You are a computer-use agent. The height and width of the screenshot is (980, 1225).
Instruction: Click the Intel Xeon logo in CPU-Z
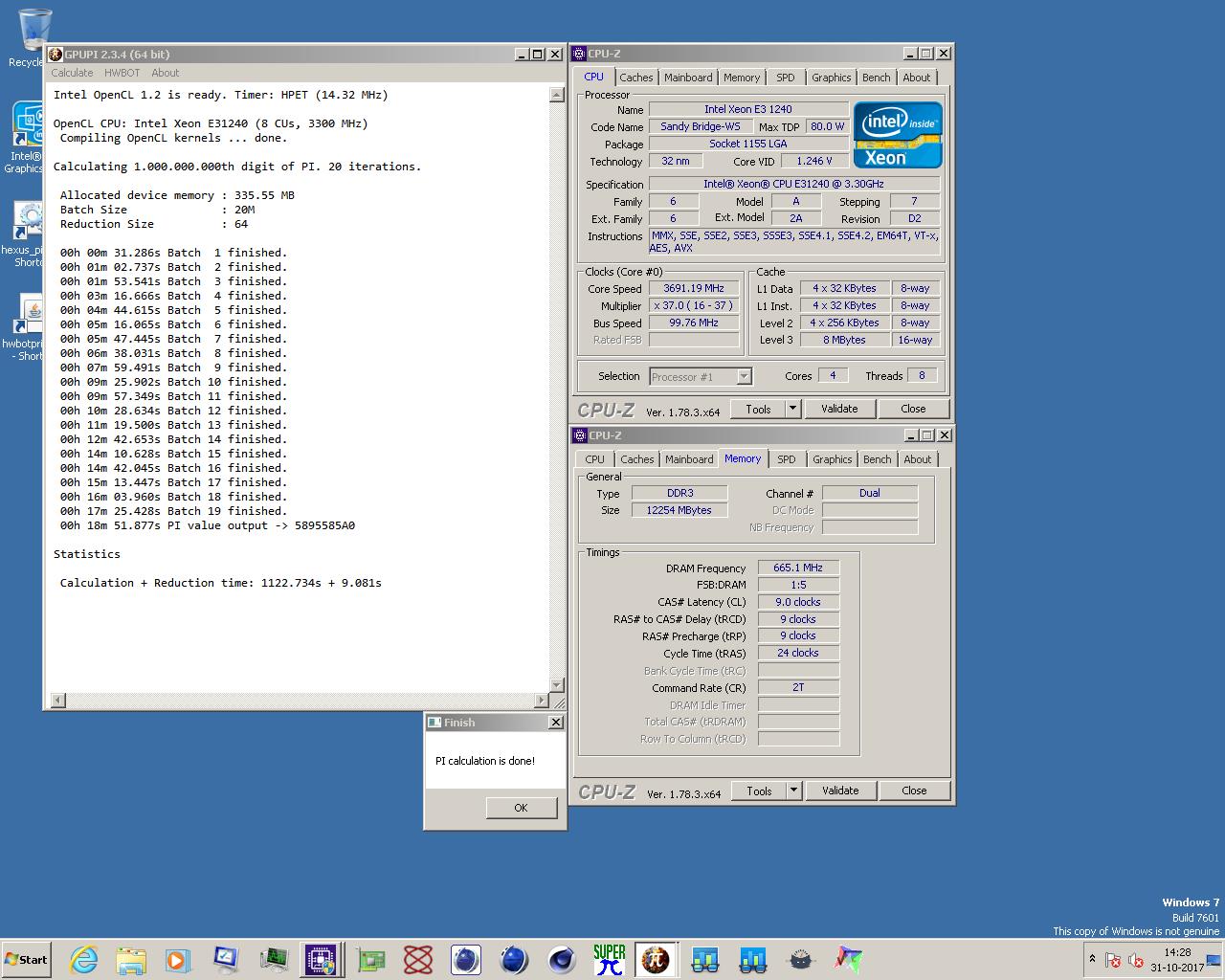click(898, 135)
